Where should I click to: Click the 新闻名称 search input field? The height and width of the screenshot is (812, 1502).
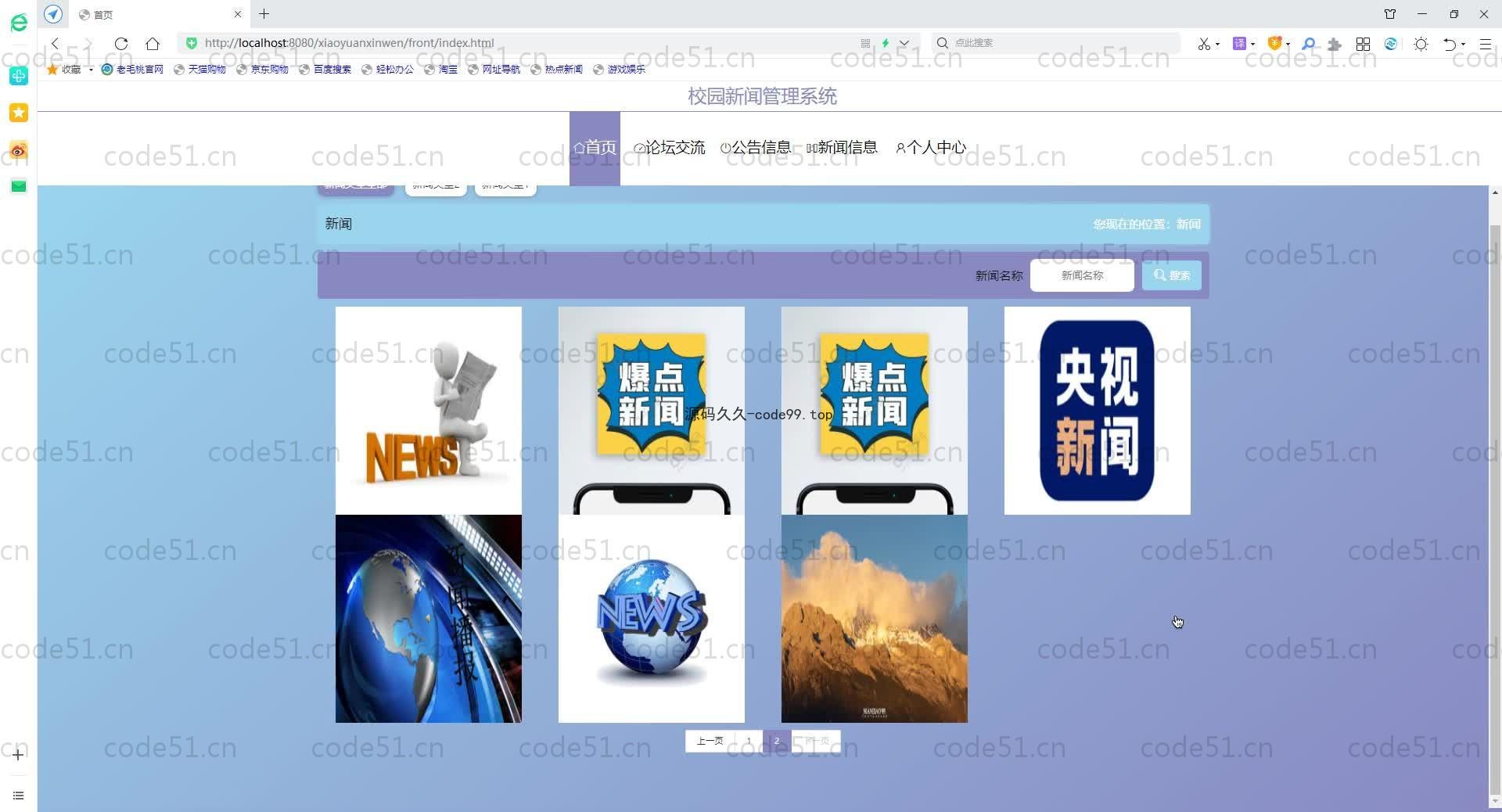(x=1082, y=275)
